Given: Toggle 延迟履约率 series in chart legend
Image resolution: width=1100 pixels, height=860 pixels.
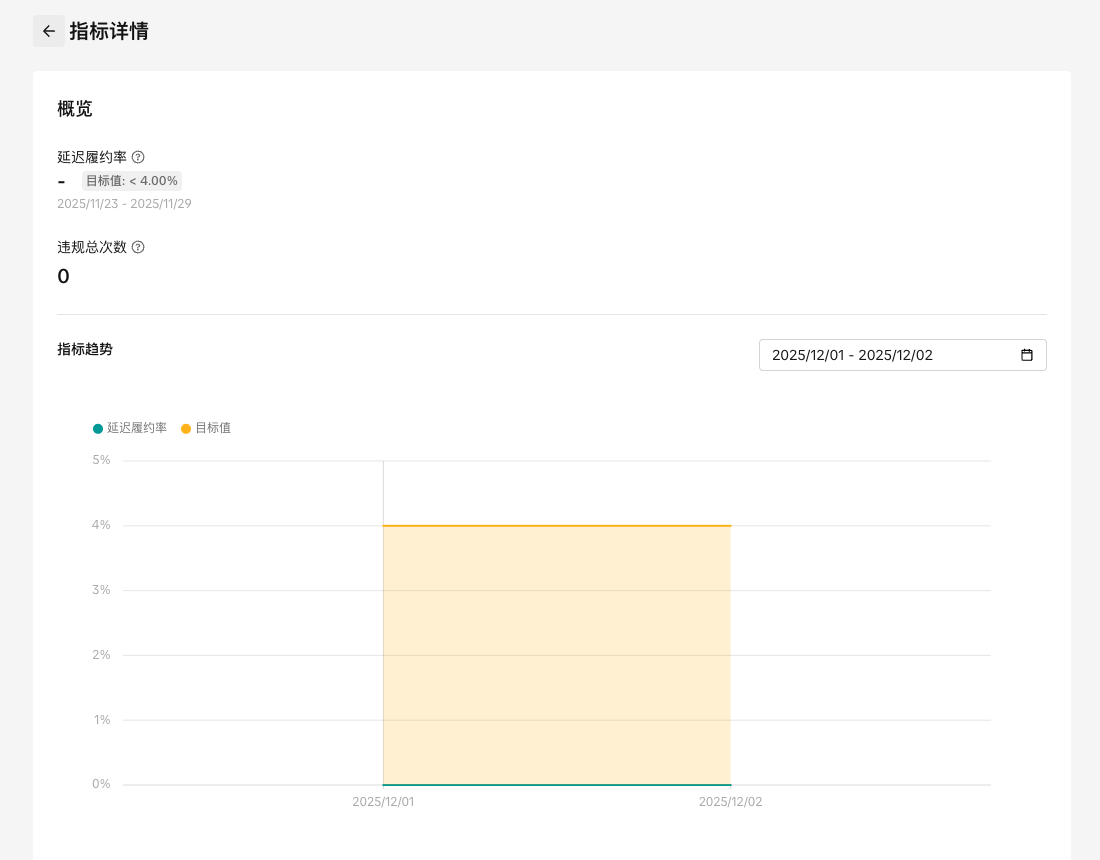Looking at the screenshot, I should (130, 428).
